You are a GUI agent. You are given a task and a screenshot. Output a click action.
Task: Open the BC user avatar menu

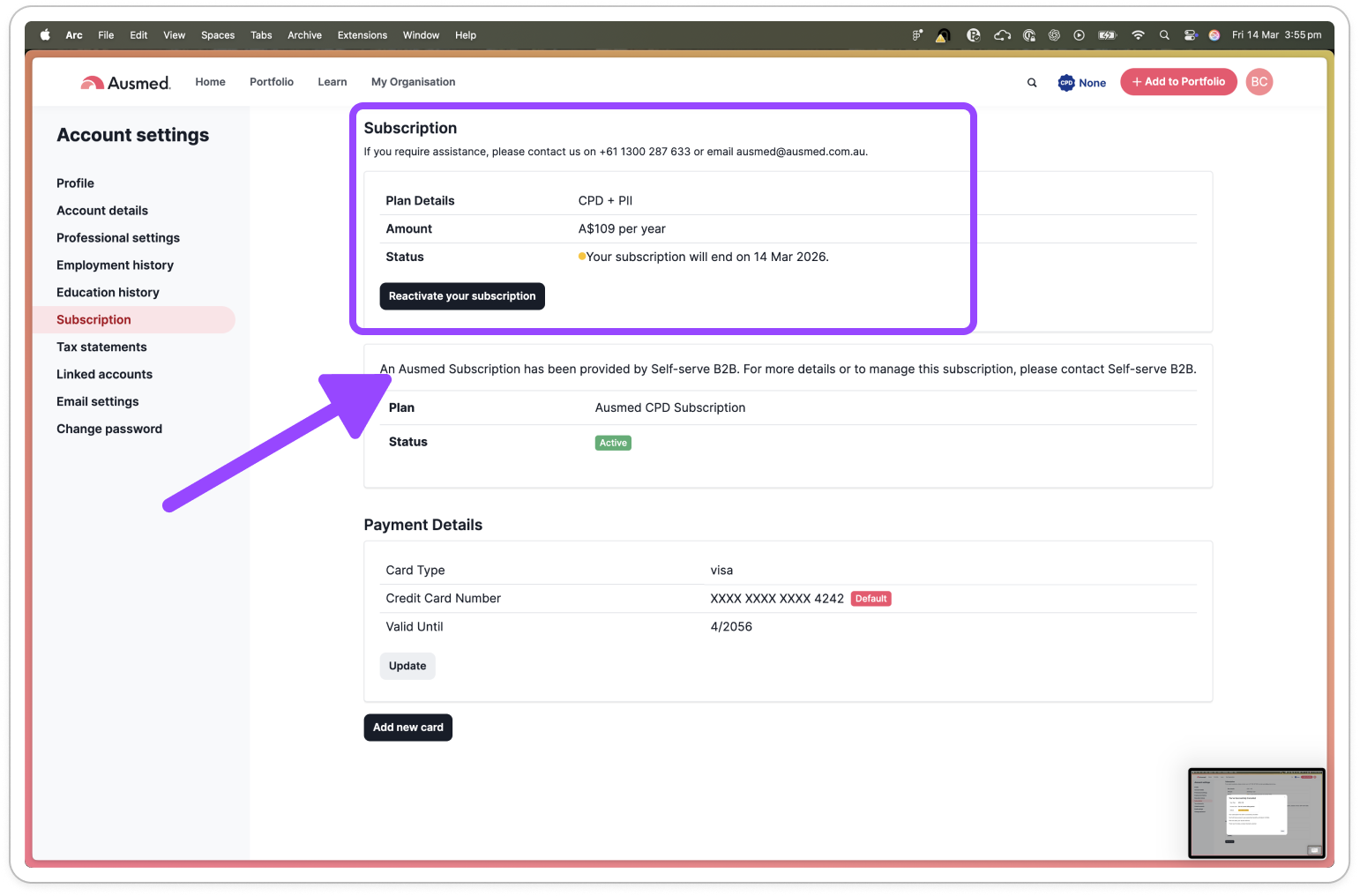(x=1259, y=82)
